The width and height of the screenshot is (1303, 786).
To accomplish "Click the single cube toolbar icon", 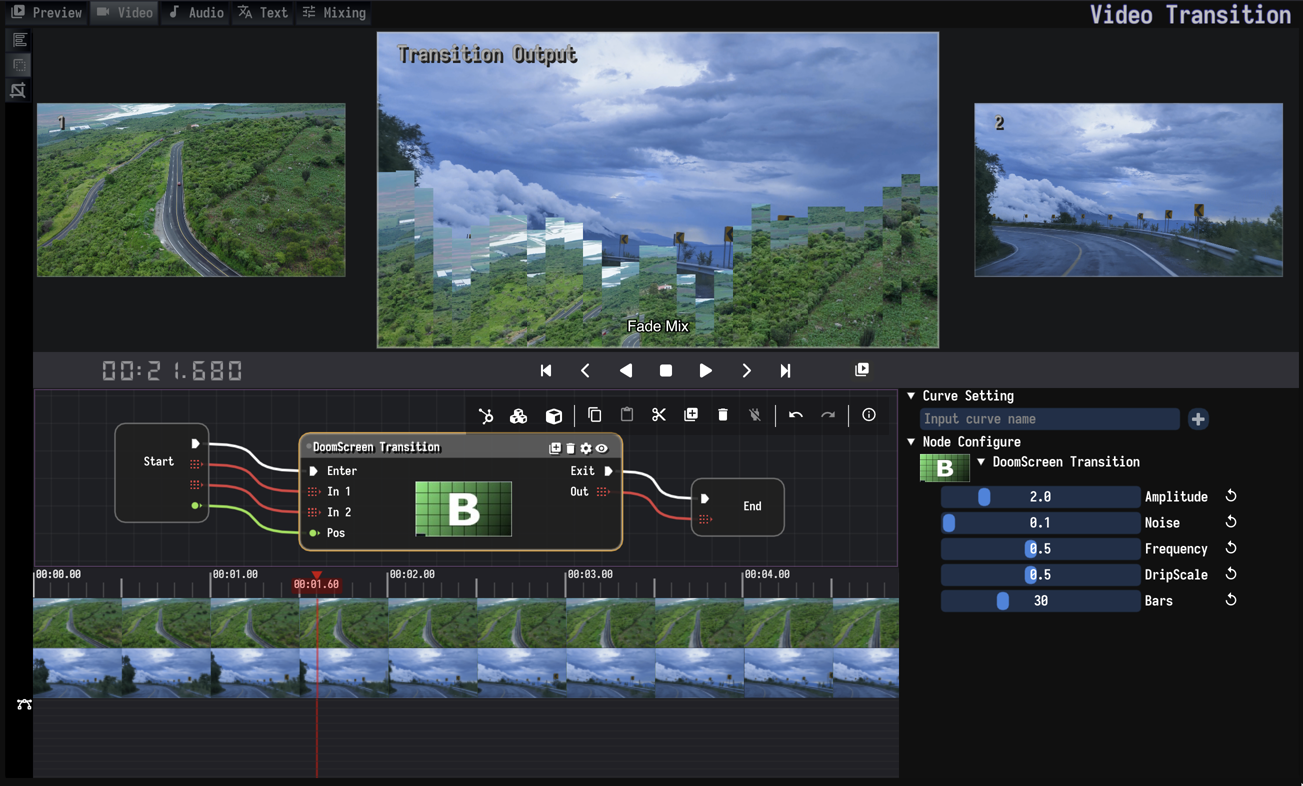I will tap(554, 416).
